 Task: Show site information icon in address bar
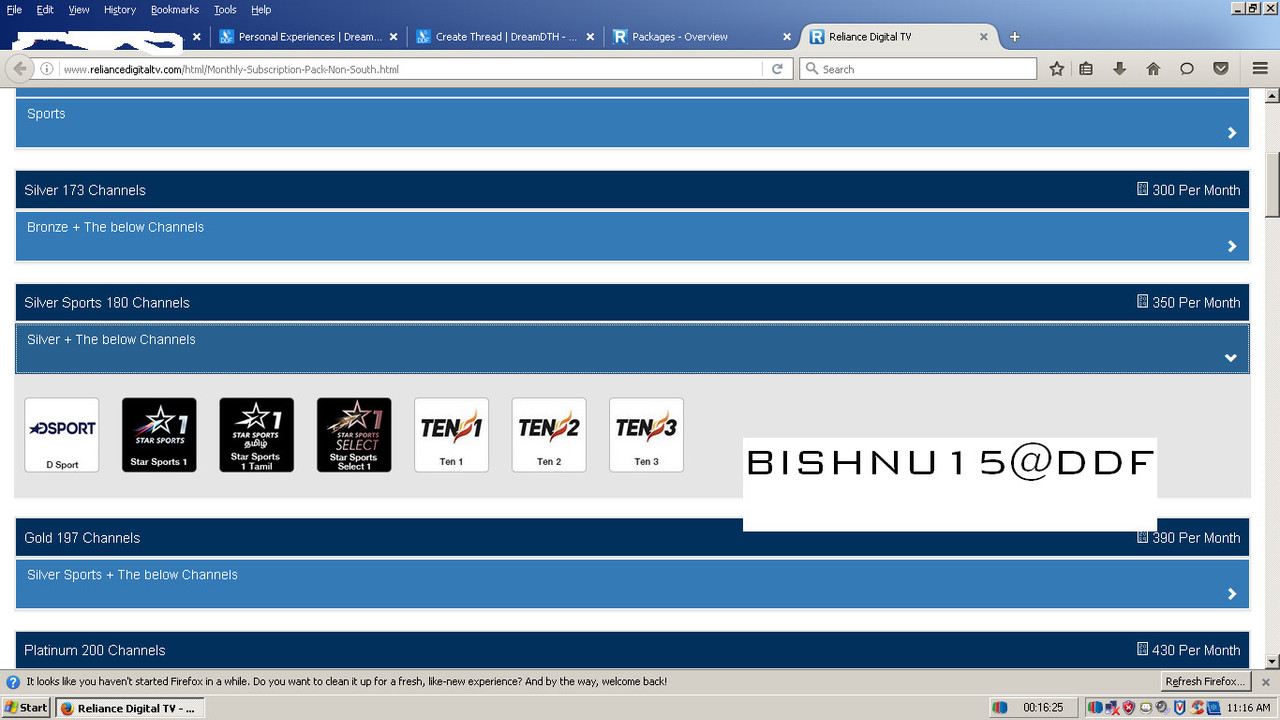(x=46, y=69)
